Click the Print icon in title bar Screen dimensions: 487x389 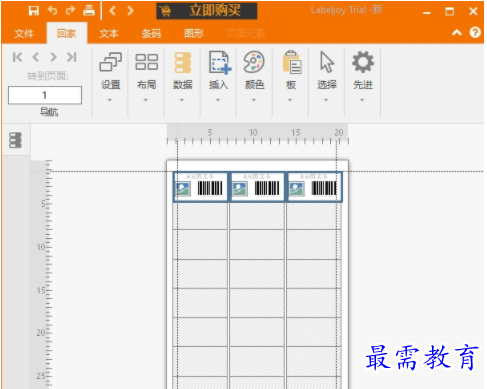pos(89,11)
